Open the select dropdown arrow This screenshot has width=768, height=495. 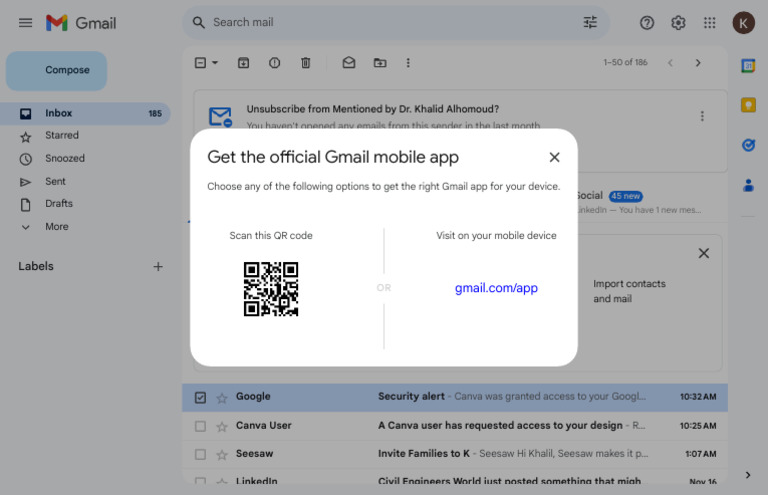click(215, 63)
